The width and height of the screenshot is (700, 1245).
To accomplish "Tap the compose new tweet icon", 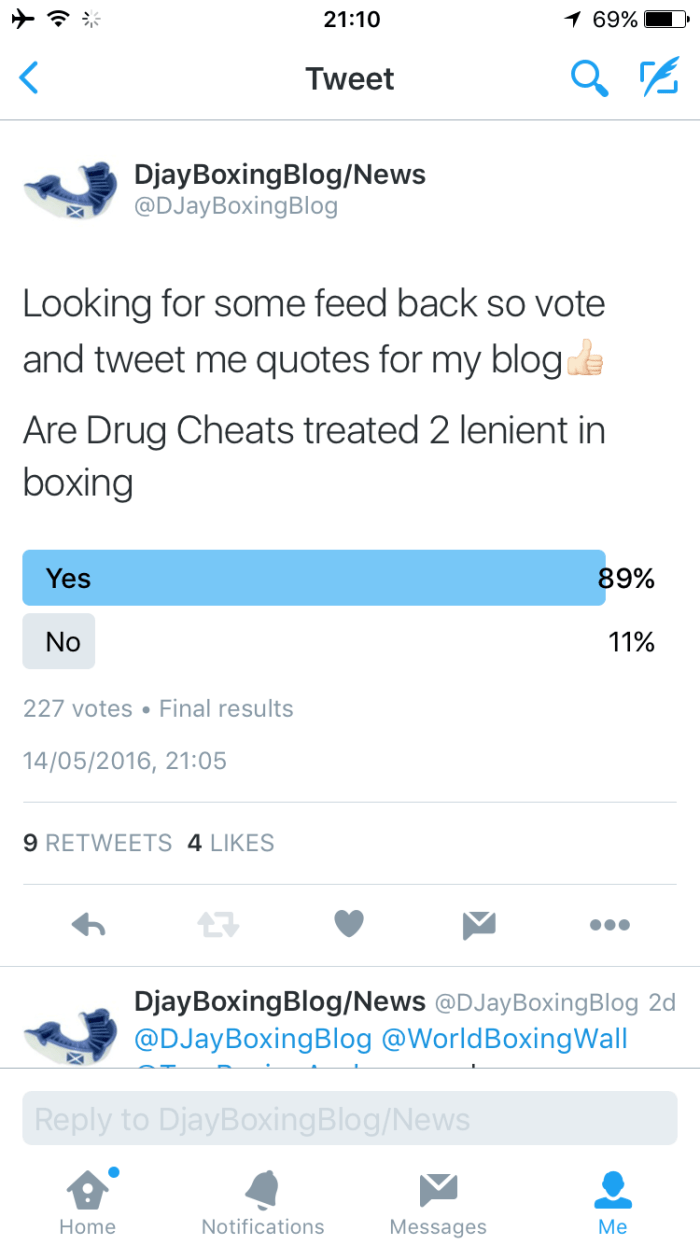I will click(659, 78).
